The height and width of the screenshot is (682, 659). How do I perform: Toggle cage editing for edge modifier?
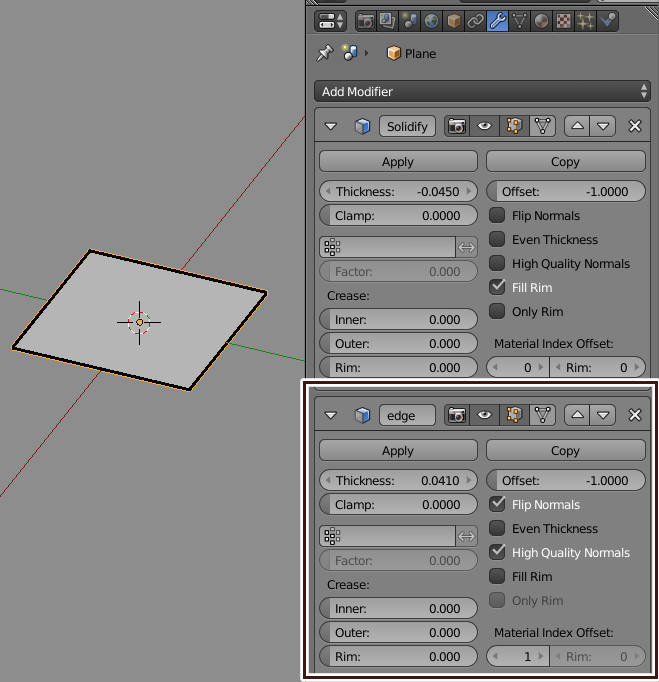tap(542, 415)
